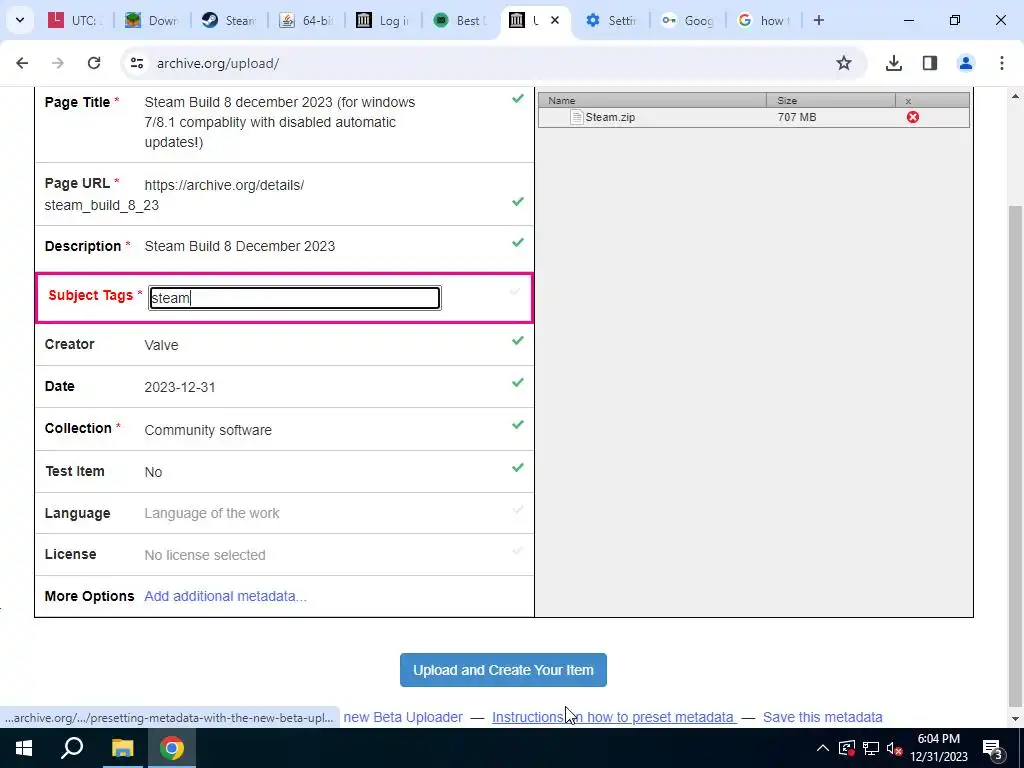Edit the Page Title text
Image resolution: width=1024 pixels, height=768 pixels.
pyautogui.click(x=280, y=122)
